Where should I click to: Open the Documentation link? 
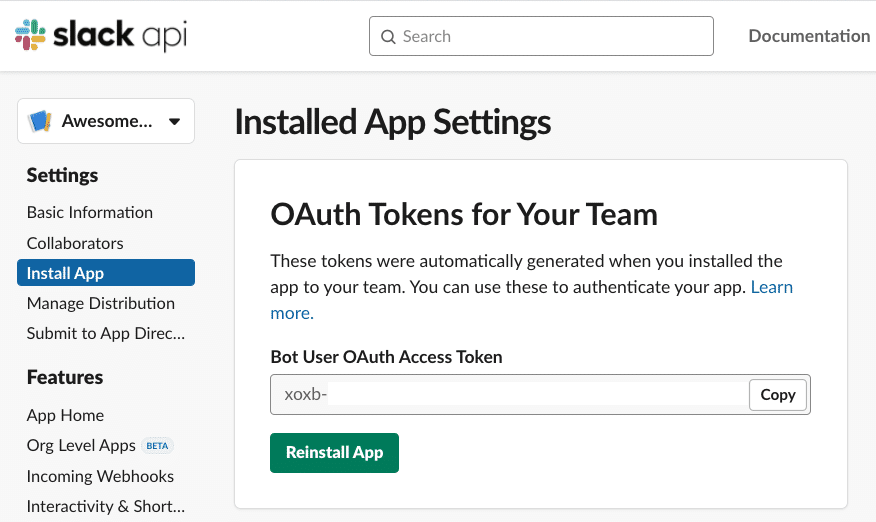[x=809, y=36]
